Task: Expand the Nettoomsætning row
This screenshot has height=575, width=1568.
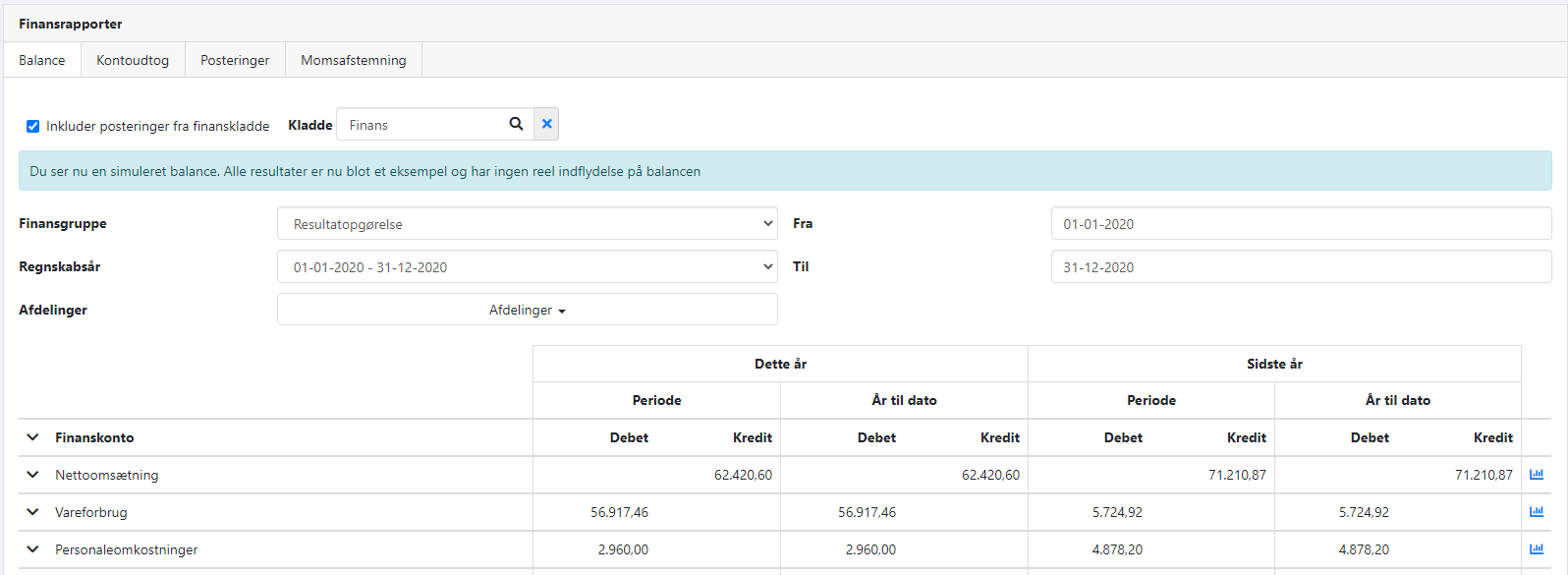Action: coord(32,475)
